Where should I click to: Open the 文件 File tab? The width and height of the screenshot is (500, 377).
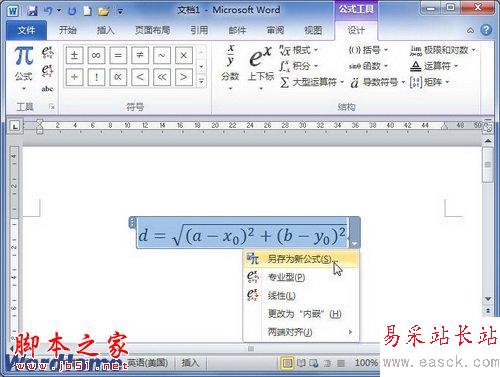pos(26,30)
